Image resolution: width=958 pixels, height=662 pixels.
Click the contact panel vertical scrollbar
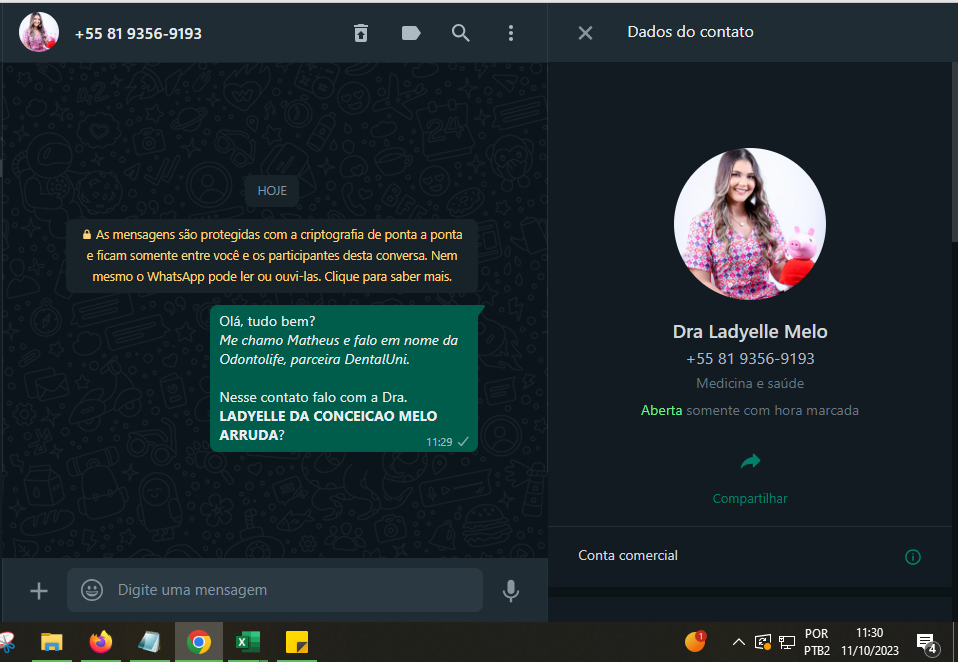click(954, 151)
